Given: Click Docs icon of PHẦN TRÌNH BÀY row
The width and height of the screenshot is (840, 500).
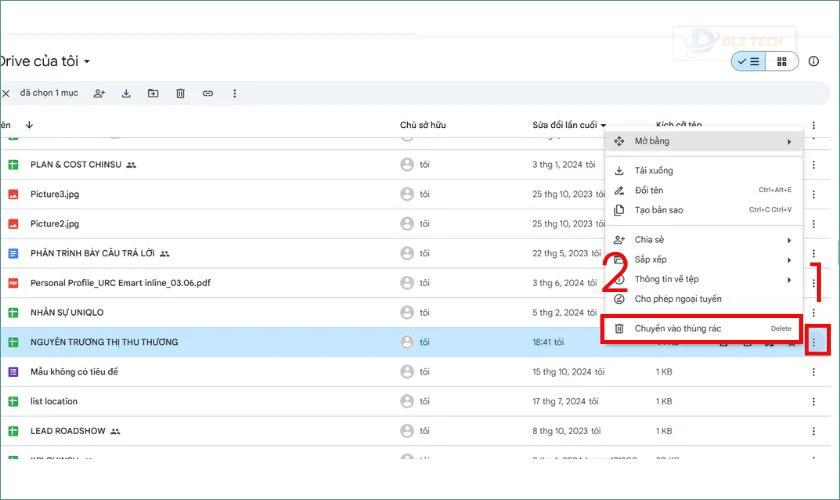Looking at the screenshot, I should coord(13,253).
